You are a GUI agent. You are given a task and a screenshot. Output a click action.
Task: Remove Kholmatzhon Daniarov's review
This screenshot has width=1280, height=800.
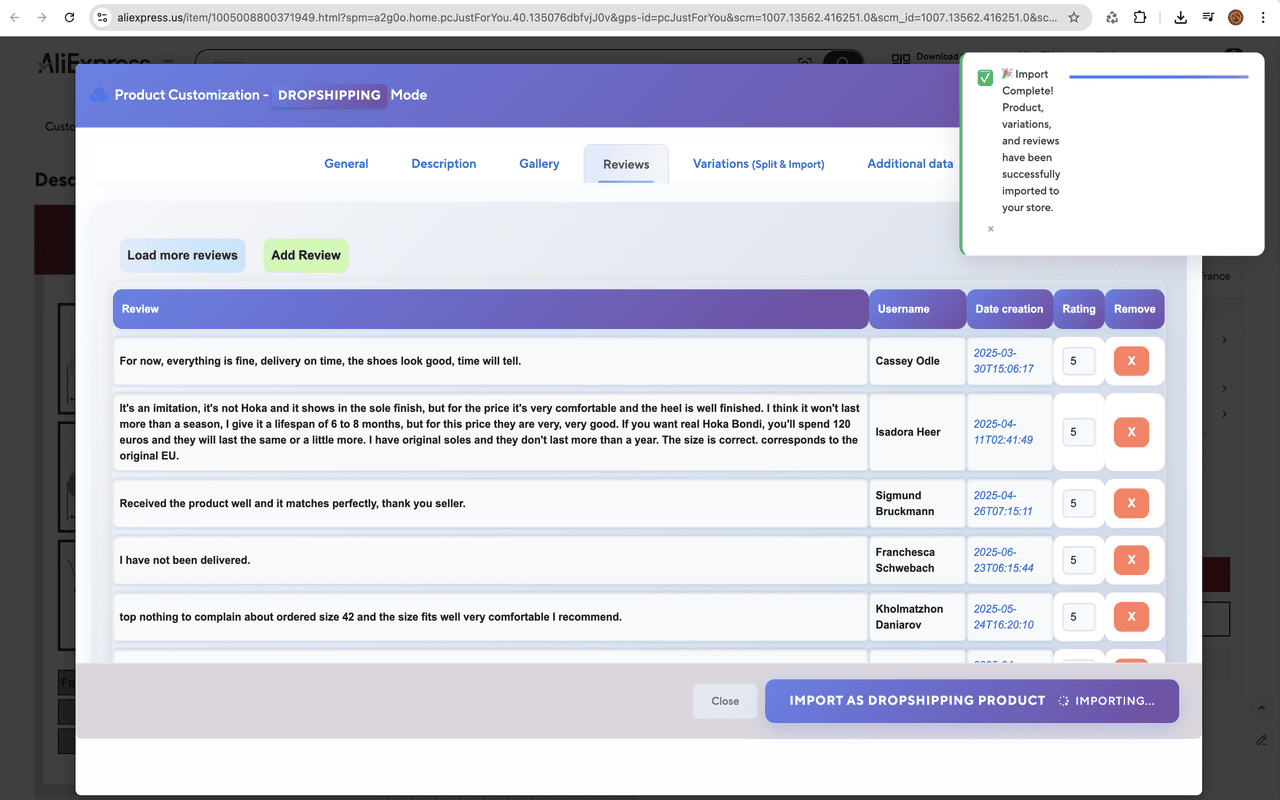pos(1131,617)
